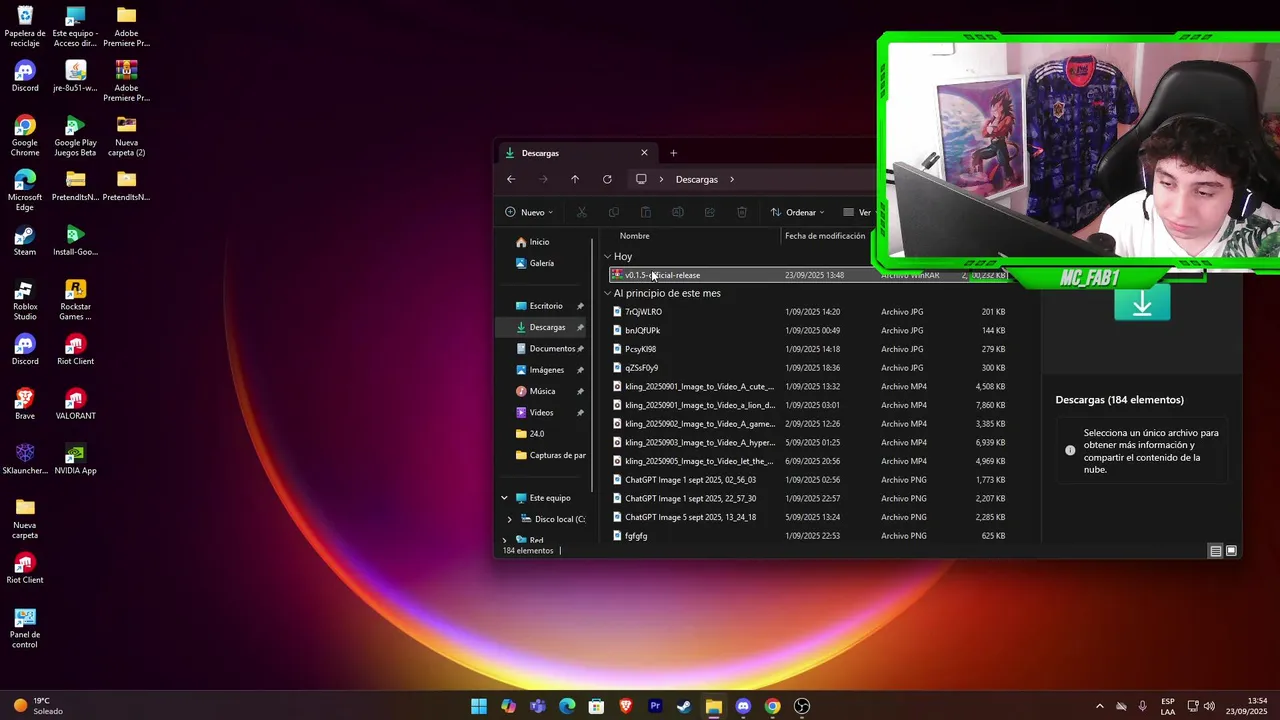Open the 24.0 folder in sidebar
Screen dimensions: 1280x720
pos(536,434)
